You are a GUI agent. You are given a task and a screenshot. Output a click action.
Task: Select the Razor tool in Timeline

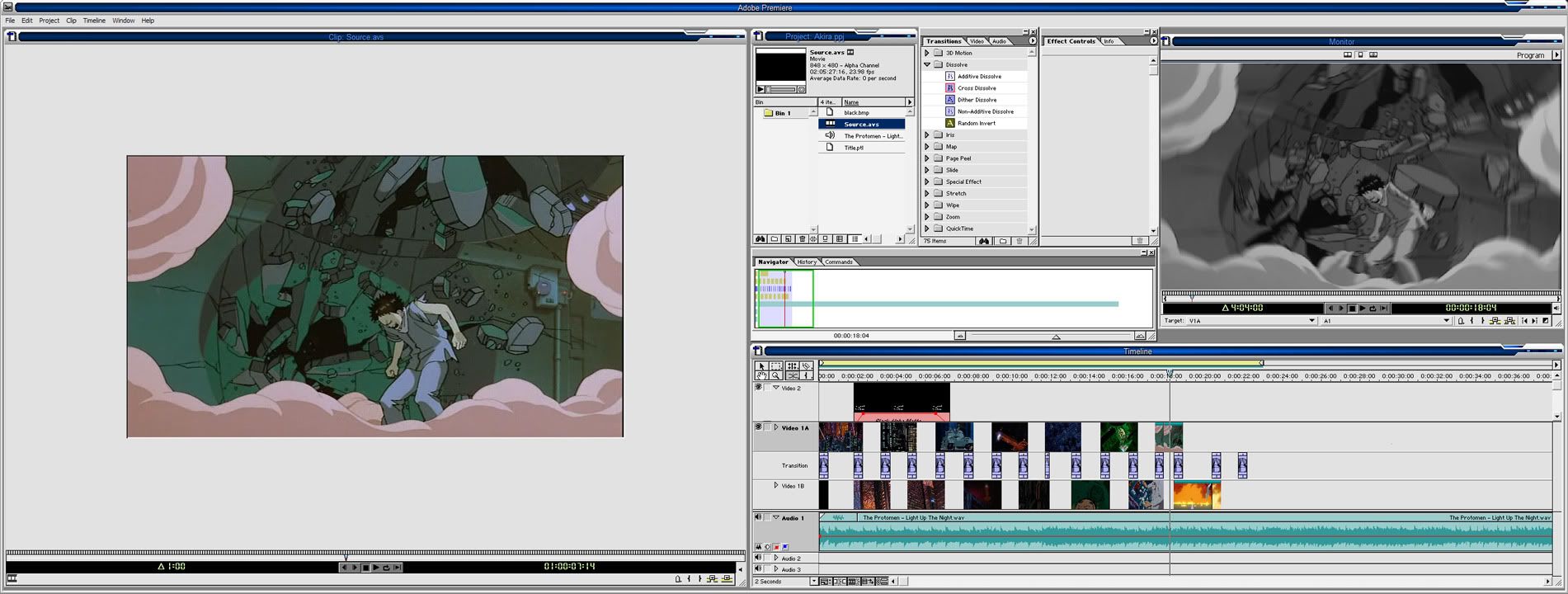pos(807,365)
